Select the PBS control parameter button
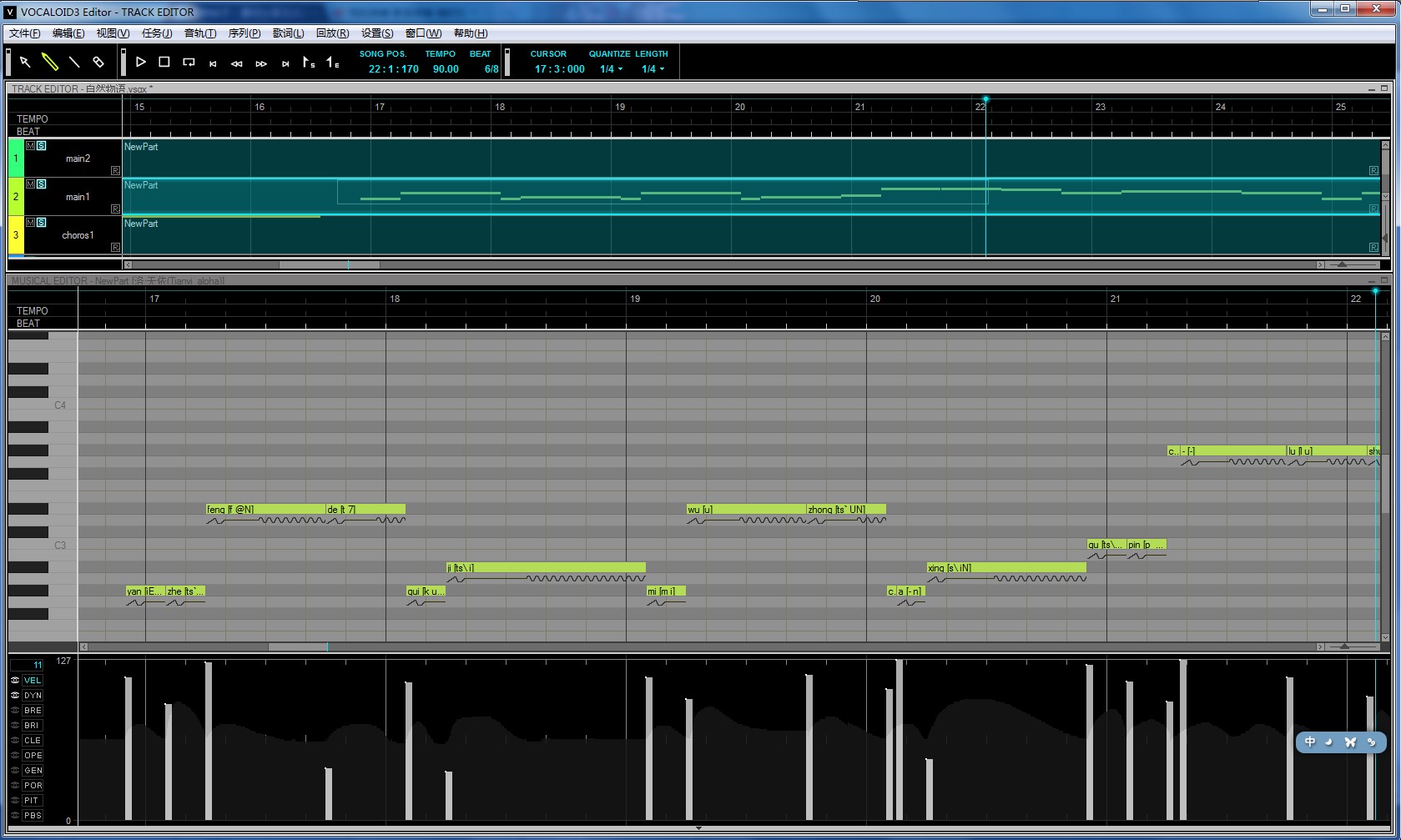 (x=33, y=815)
